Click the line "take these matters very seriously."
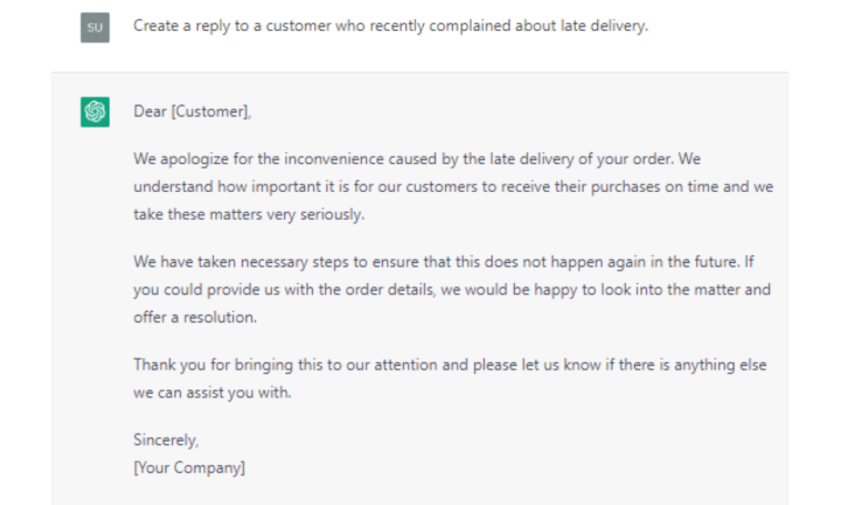Image resolution: width=850 pixels, height=505 pixels. click(x=247, y=214)
